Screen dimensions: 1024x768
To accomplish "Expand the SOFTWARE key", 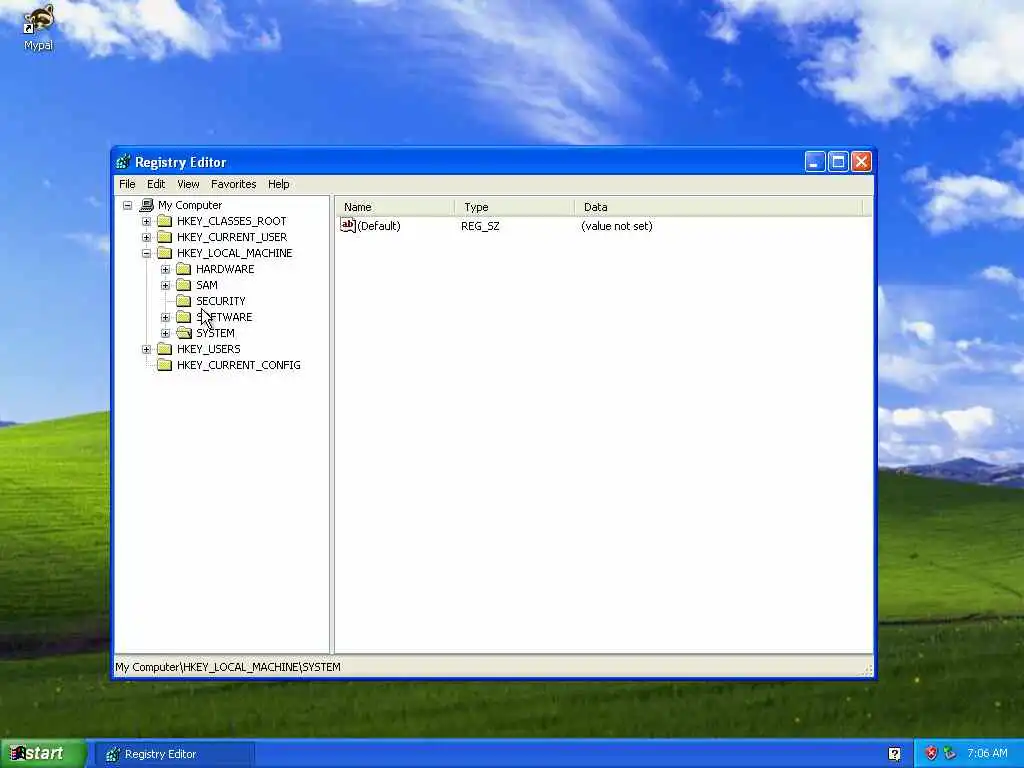I will click(x=165, y=317).
